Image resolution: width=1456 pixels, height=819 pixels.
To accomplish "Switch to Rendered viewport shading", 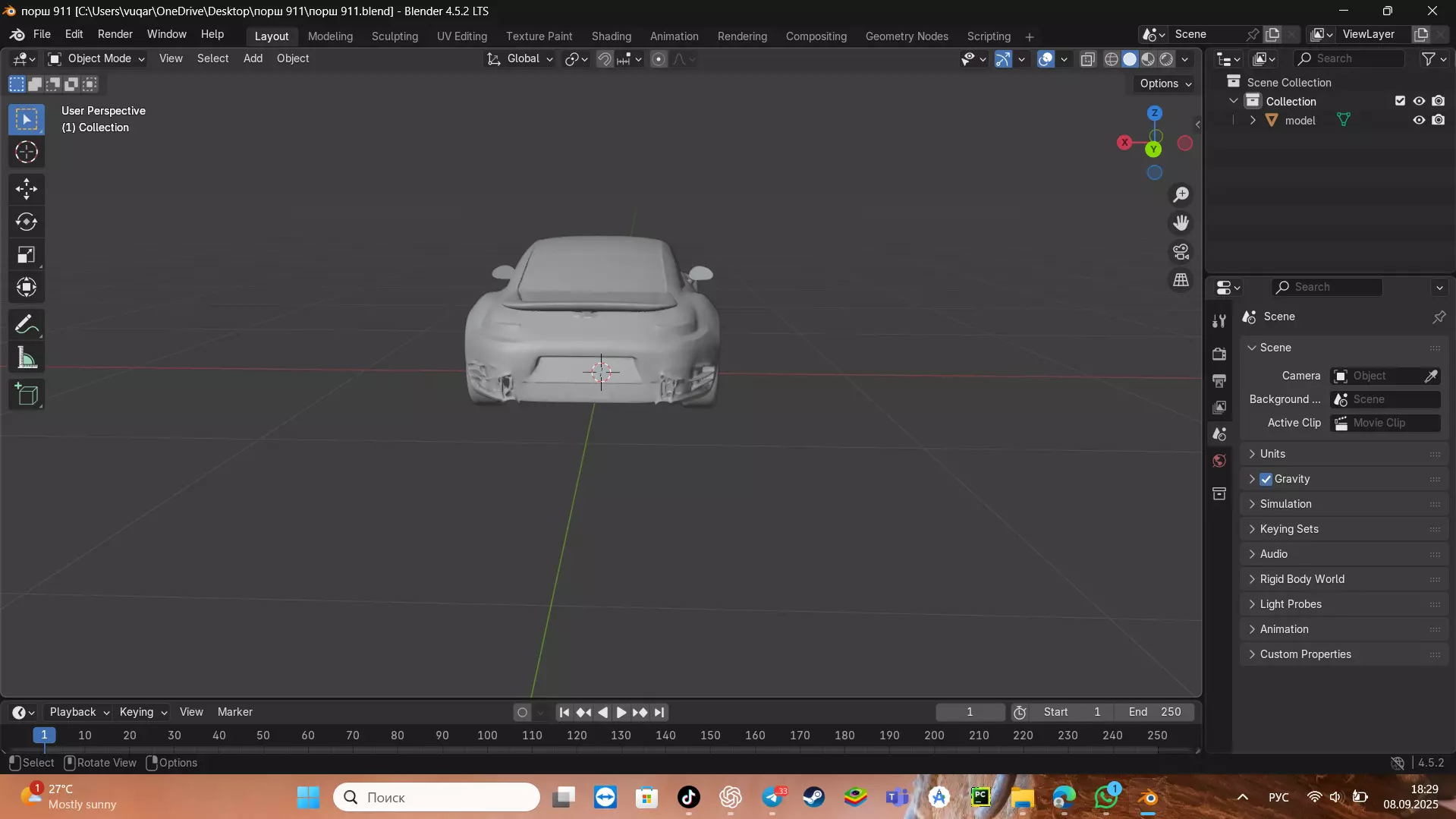I will pos(1166,59).
